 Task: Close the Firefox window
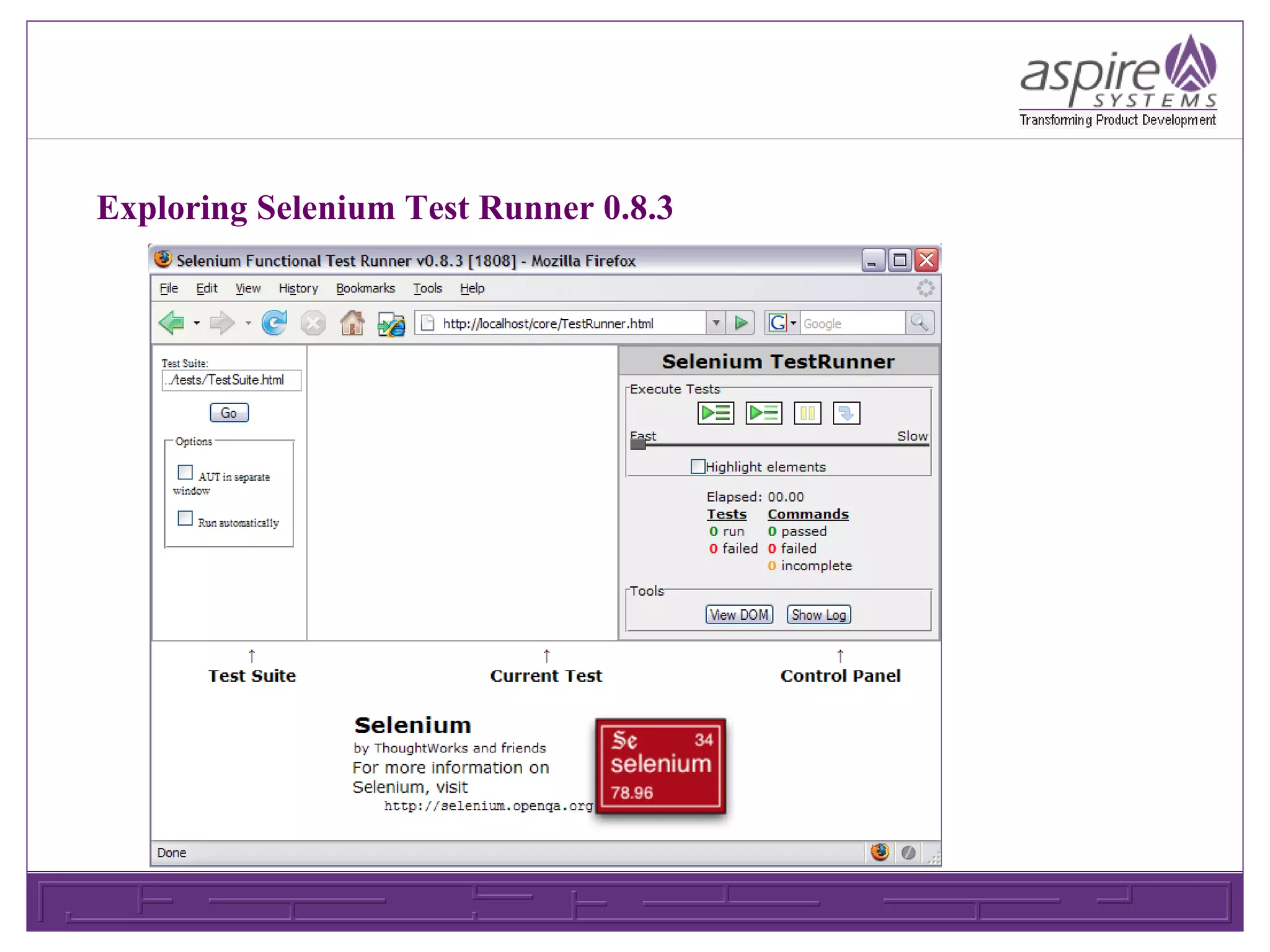[x=926, y=260]
